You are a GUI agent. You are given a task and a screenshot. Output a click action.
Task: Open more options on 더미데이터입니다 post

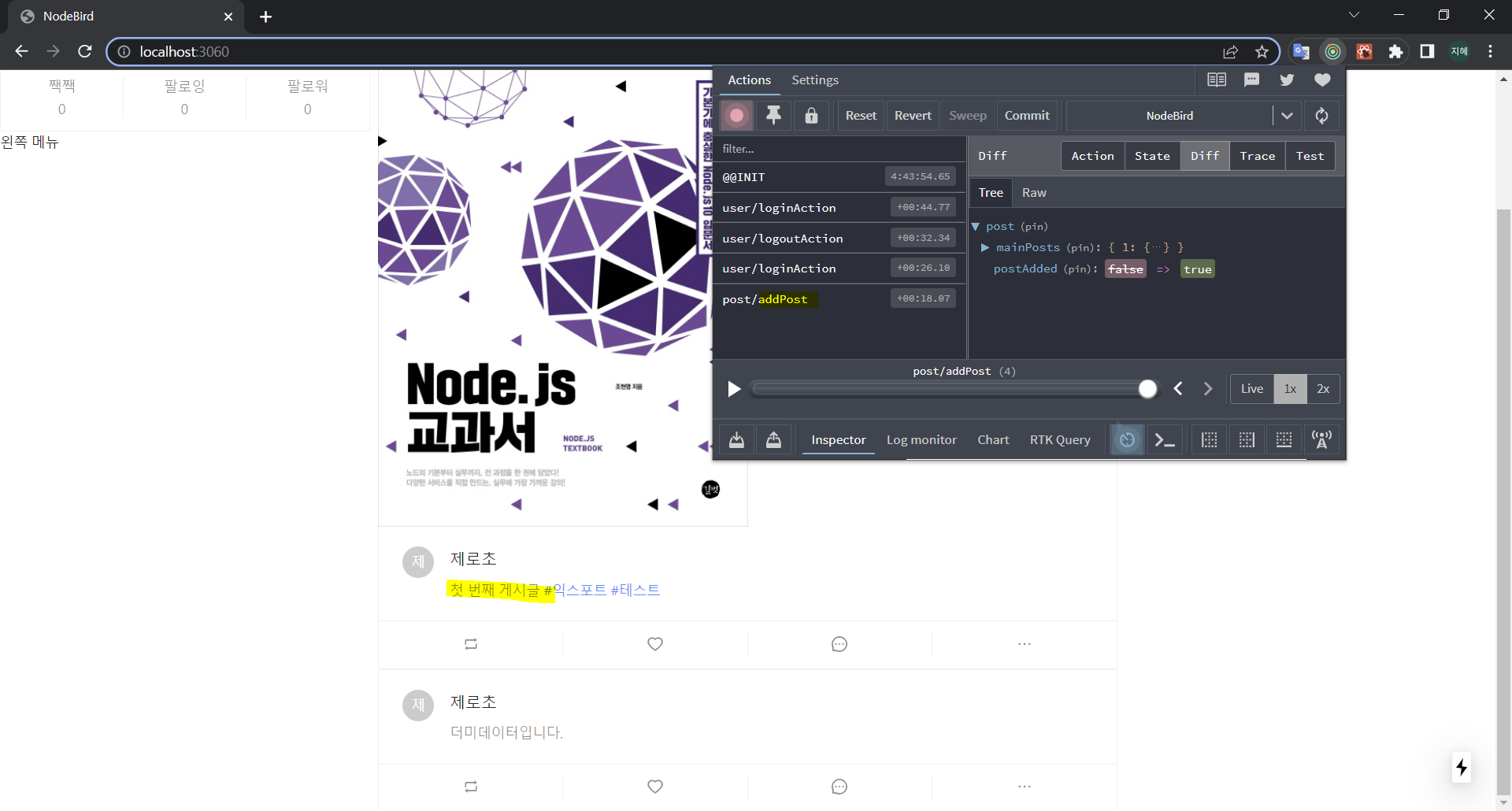[x=1024, y=787]
